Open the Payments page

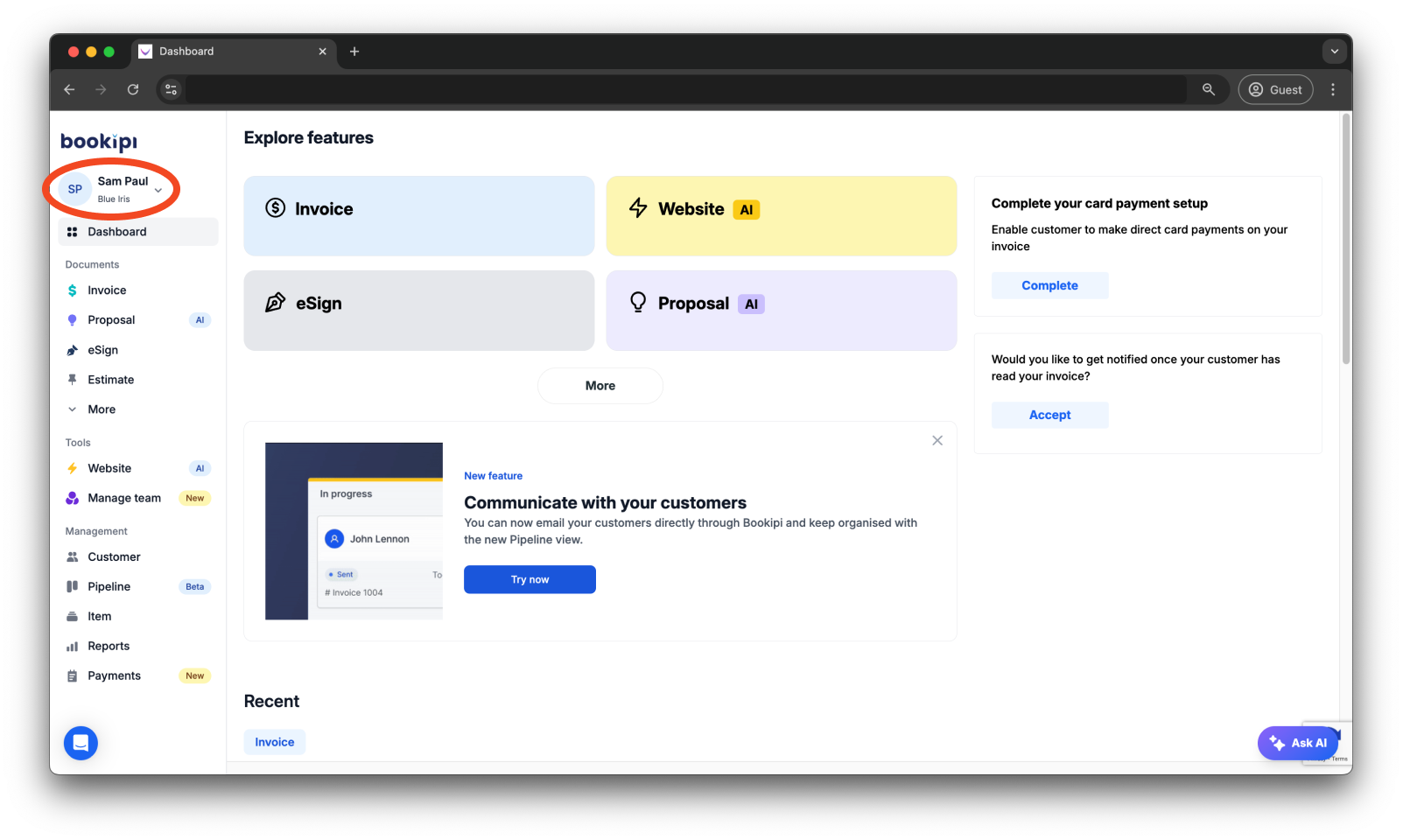click(x=114, y=675)
